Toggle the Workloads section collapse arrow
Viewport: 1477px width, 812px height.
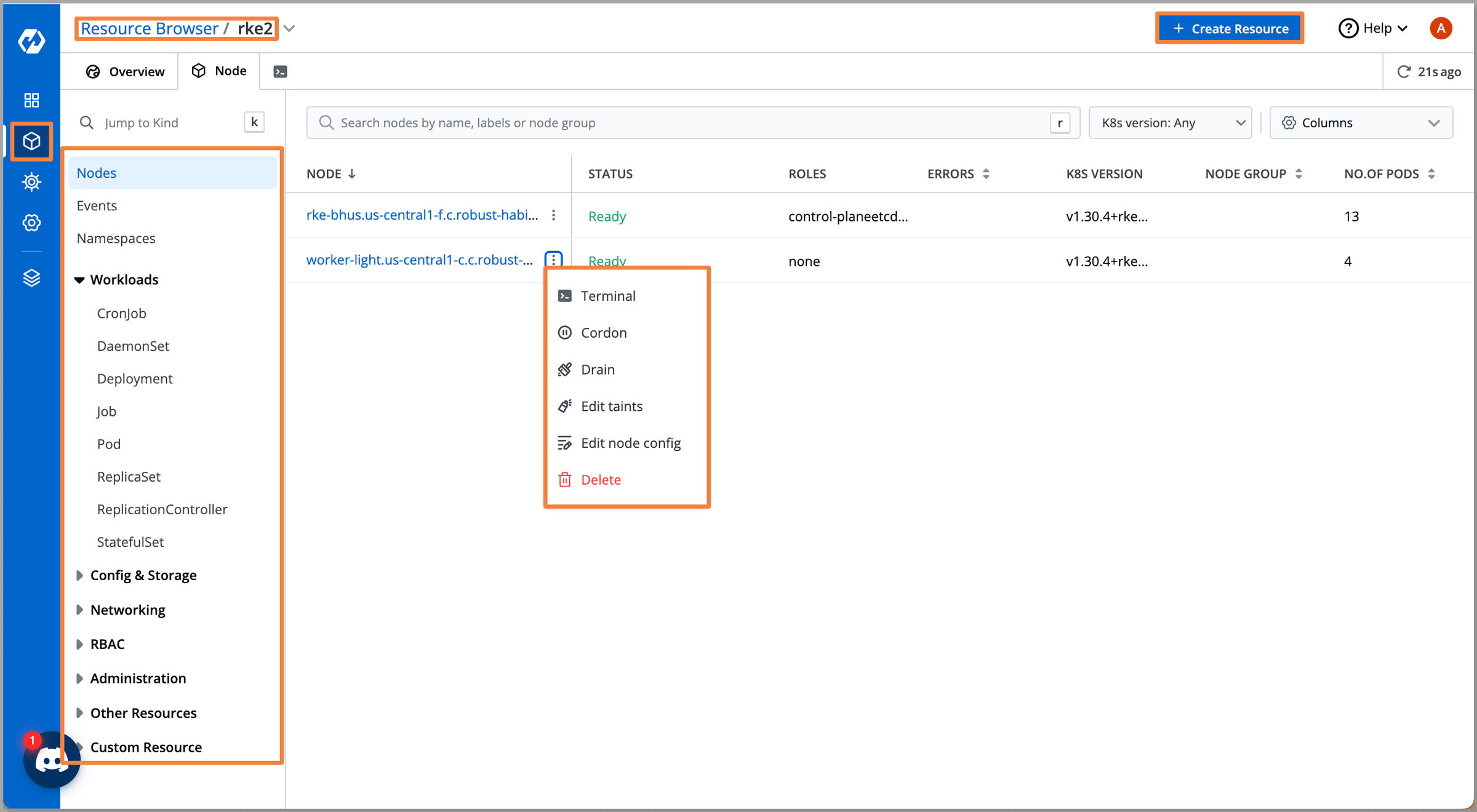[79, 279]
